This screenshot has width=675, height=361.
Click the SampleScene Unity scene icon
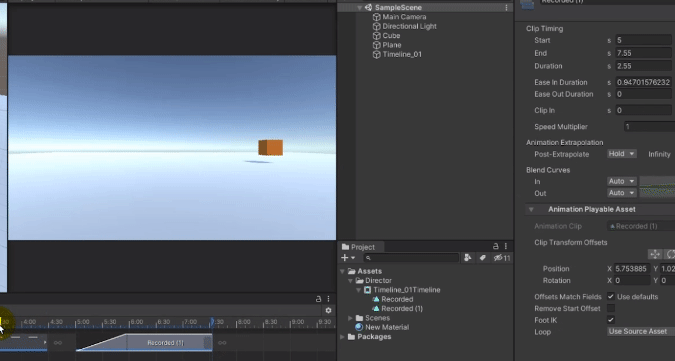pos(368,7)
